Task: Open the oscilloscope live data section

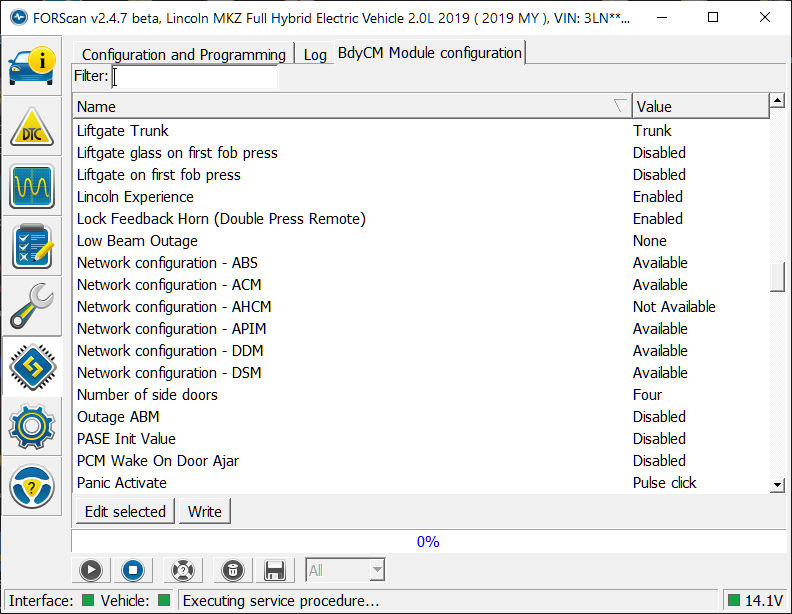Action: (31, 187)
